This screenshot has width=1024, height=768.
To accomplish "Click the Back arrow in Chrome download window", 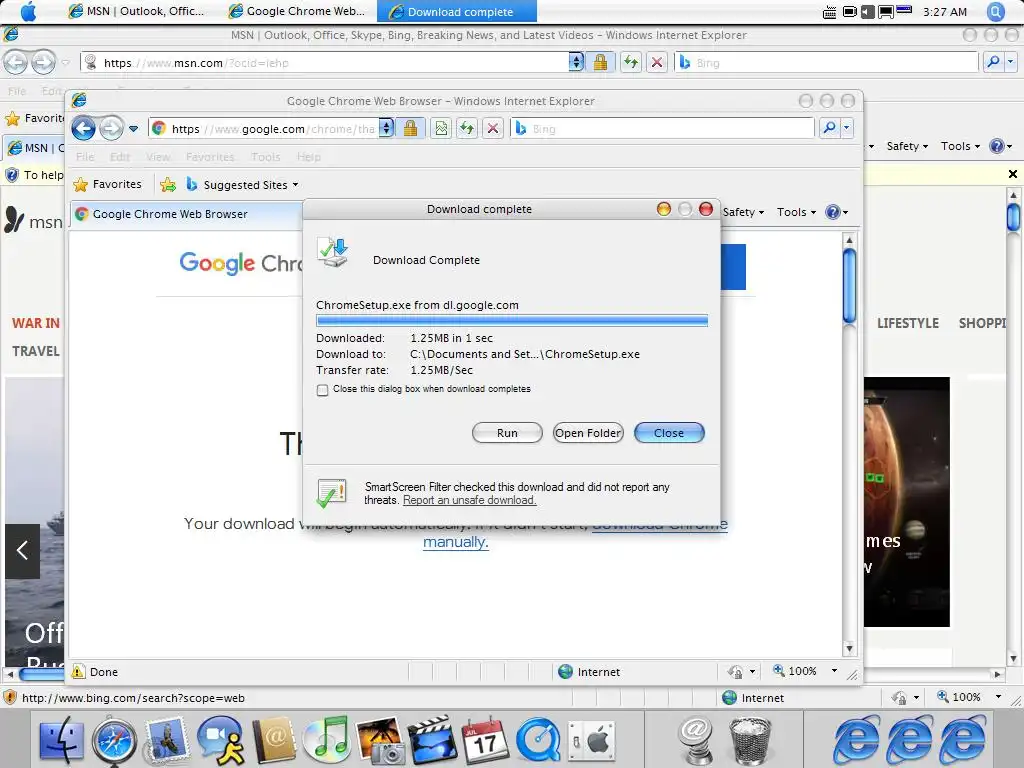I will pyautogui.click(x=84, y=128).
